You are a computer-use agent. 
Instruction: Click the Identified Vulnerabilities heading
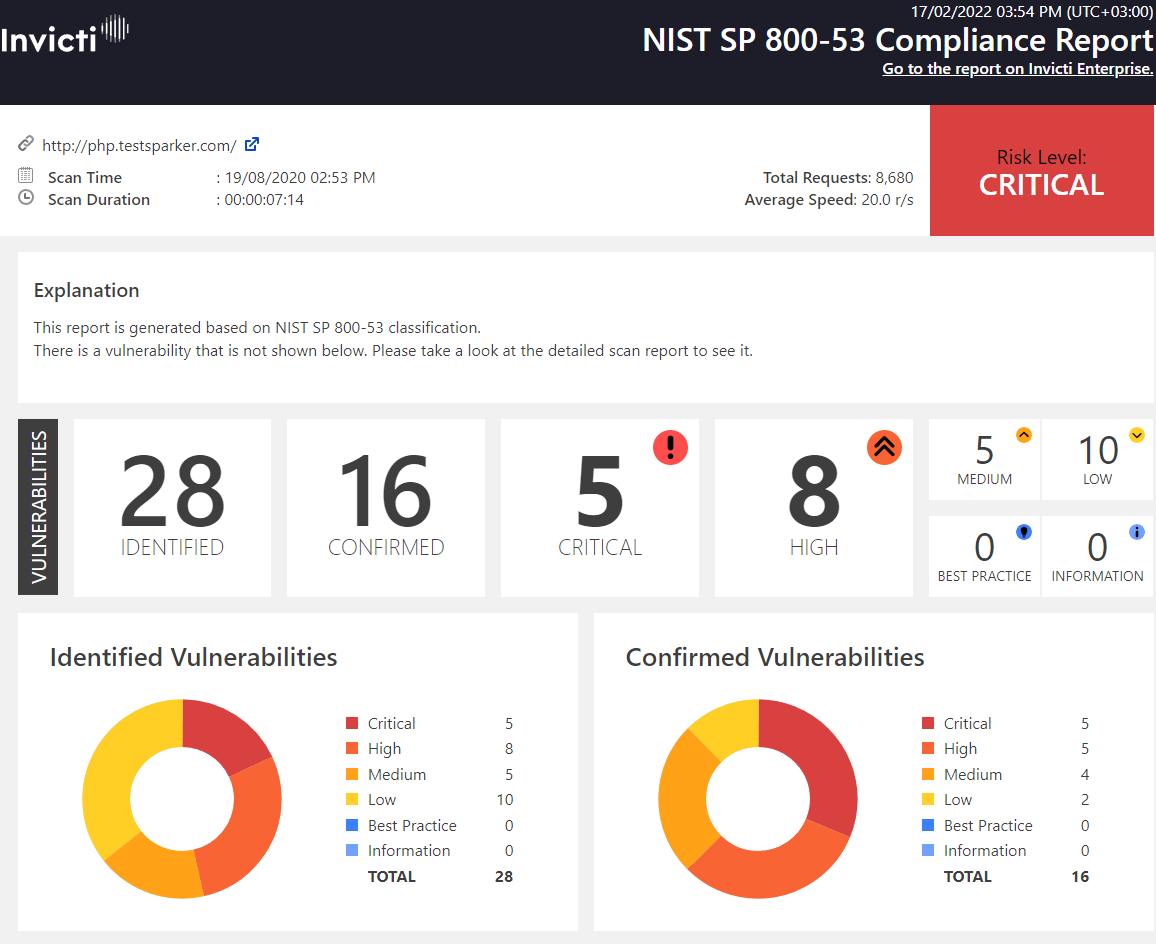coord(193,657)
